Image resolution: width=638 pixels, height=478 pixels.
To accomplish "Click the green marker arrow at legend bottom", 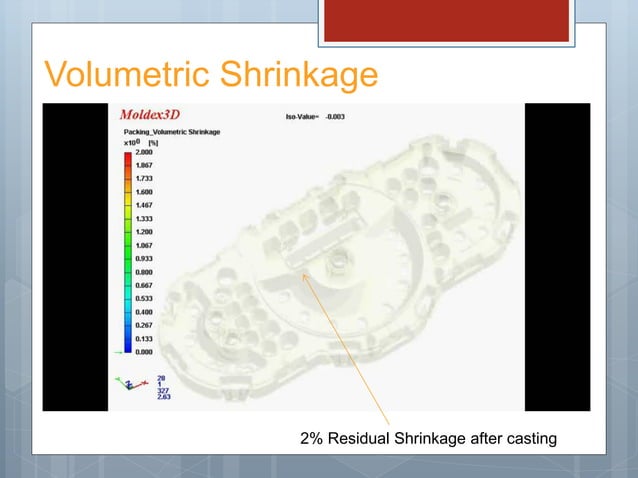I will [117, 352].
